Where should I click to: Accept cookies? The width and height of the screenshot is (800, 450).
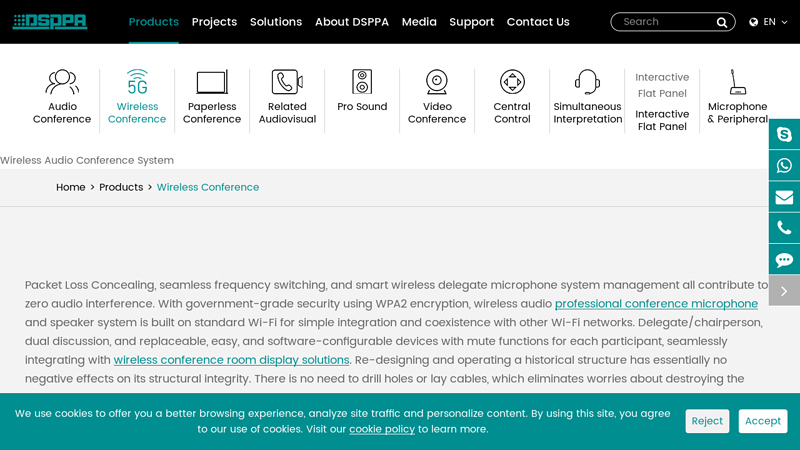pos(763,421)
